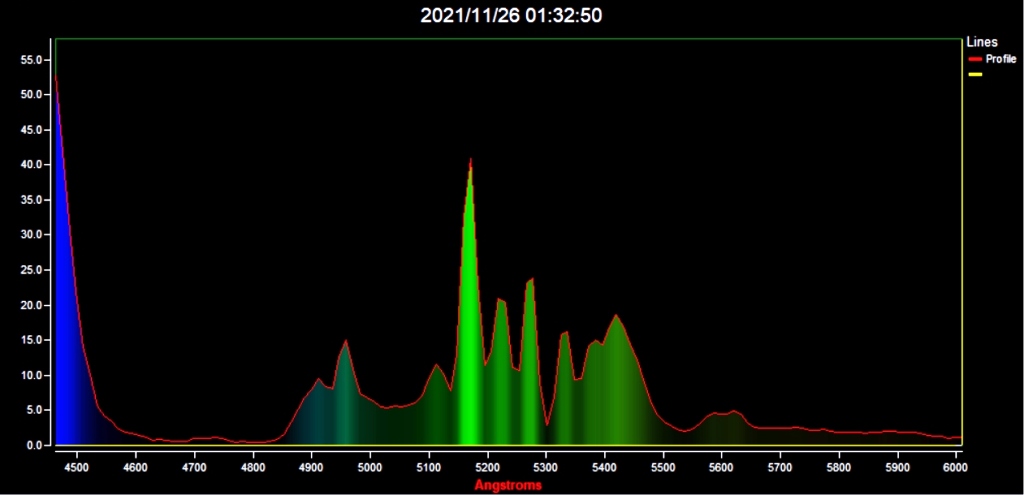
Task: Click the 55.0 label on y-axis
Action: (x=32, y=59)
